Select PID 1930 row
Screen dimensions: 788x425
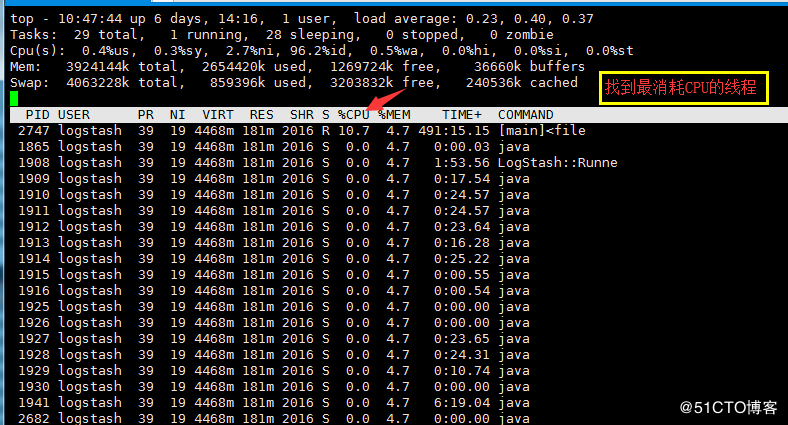click(274, 387)
